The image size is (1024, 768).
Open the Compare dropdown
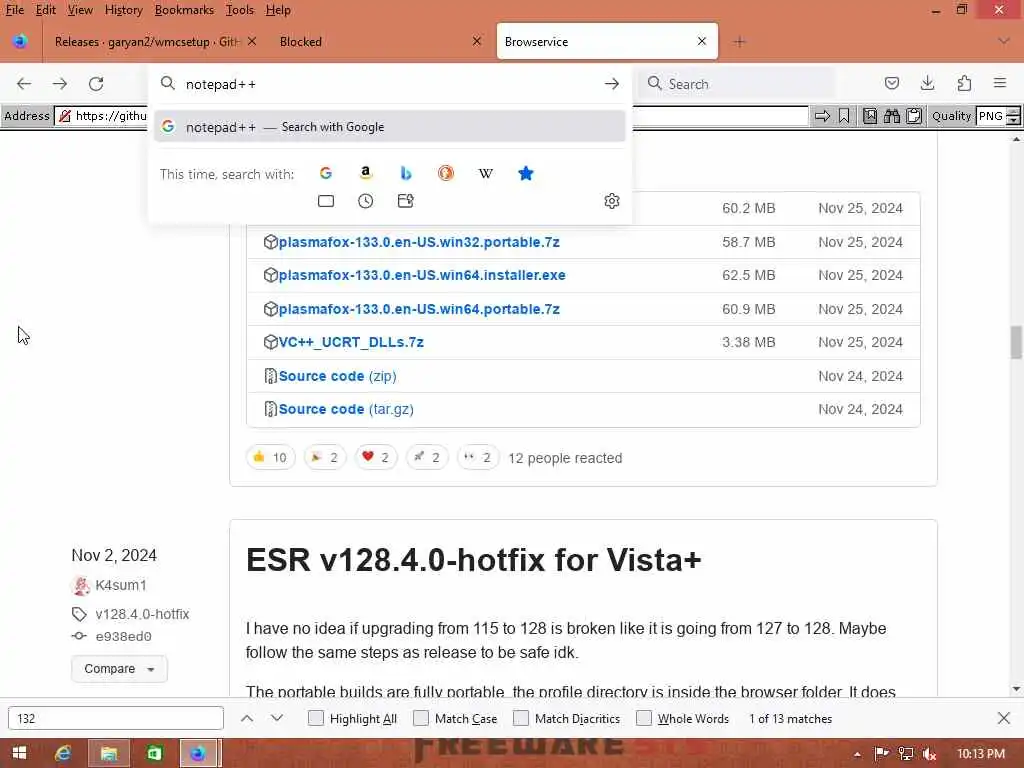click(119, 669)
